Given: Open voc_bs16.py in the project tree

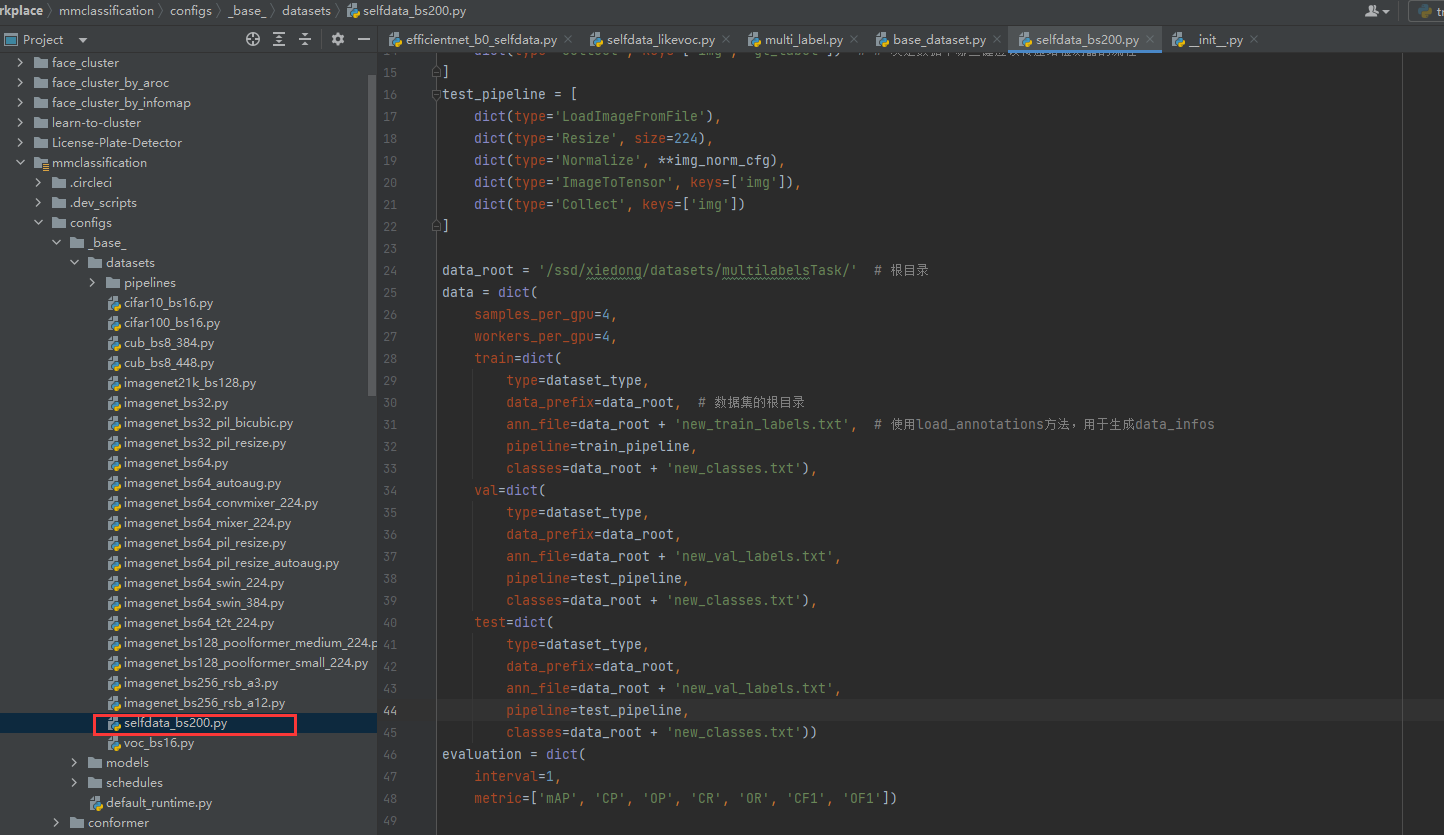Looking at the screenshot, I should tap(158, 743).
